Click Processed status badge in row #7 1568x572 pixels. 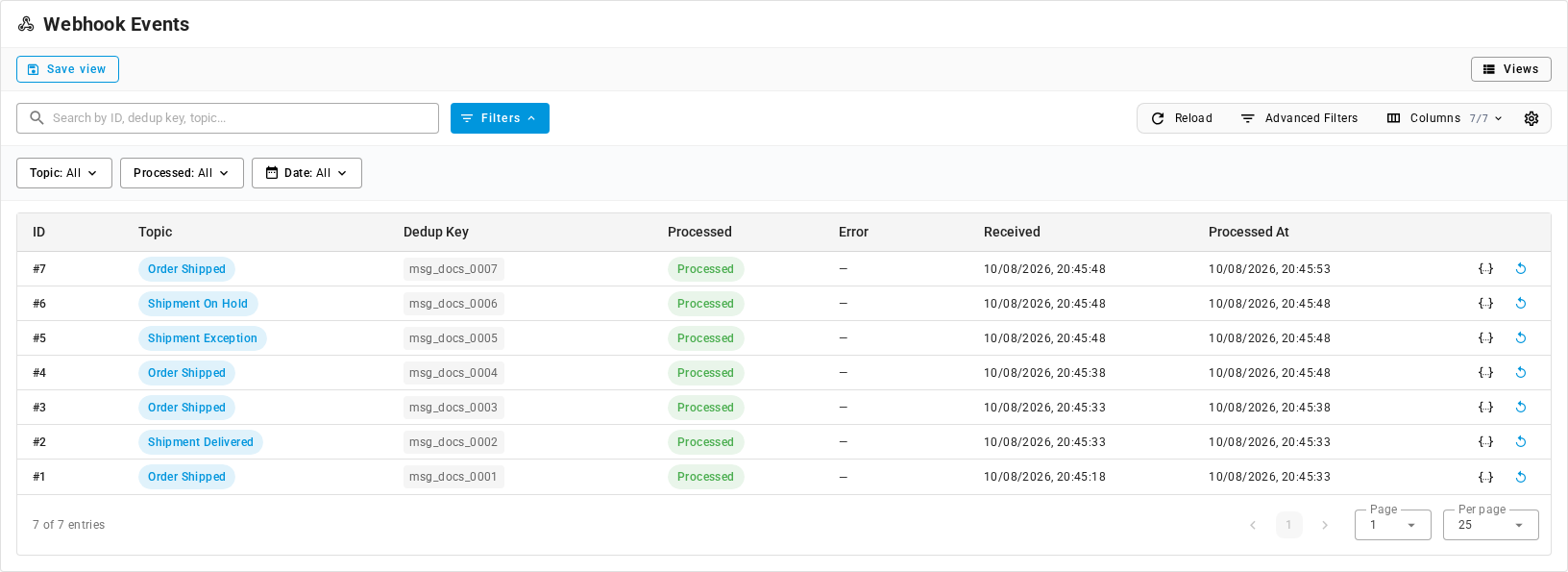click(x=705, y=269)
